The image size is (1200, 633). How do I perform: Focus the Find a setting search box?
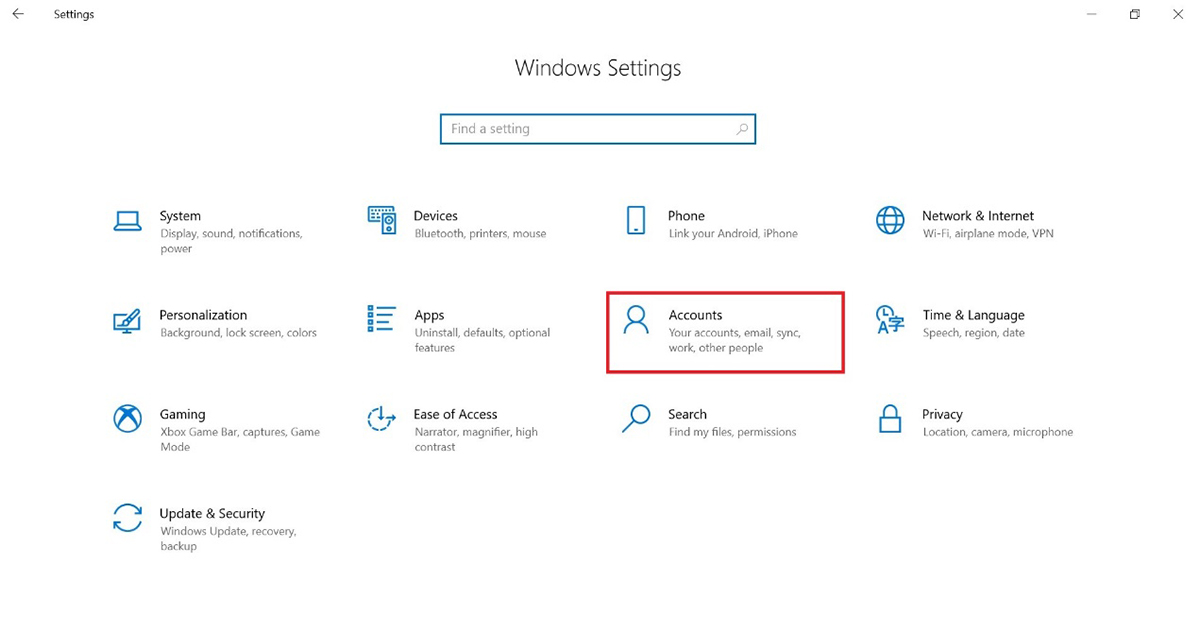[598, 129]
